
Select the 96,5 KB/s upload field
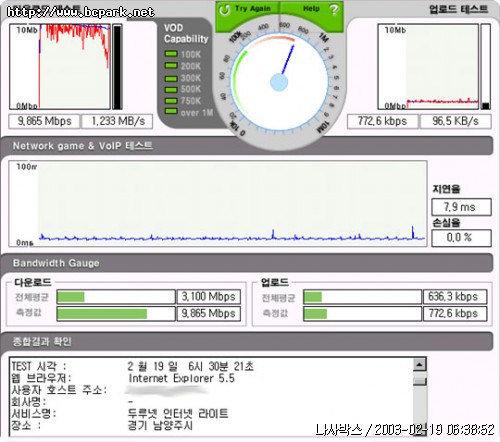point(455,121)
